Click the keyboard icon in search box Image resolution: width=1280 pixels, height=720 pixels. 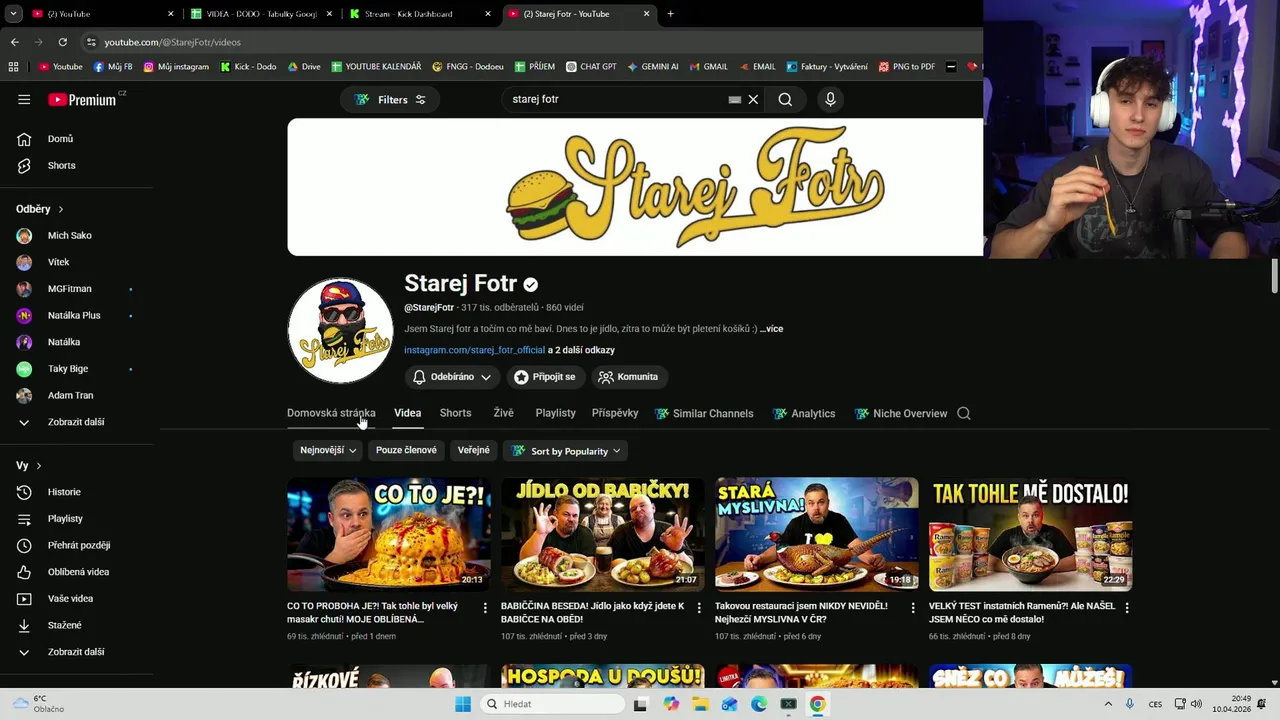(734, 99)
